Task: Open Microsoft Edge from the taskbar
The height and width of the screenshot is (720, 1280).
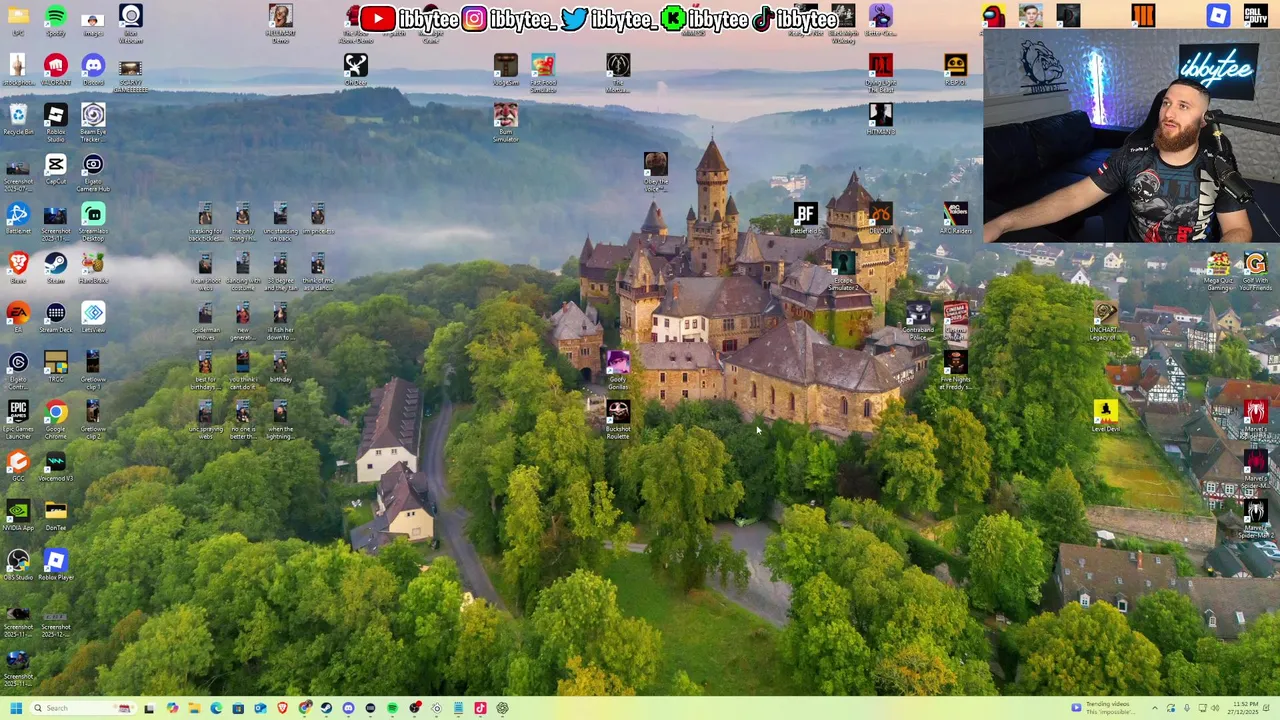Action: click(x=216, y=708)
